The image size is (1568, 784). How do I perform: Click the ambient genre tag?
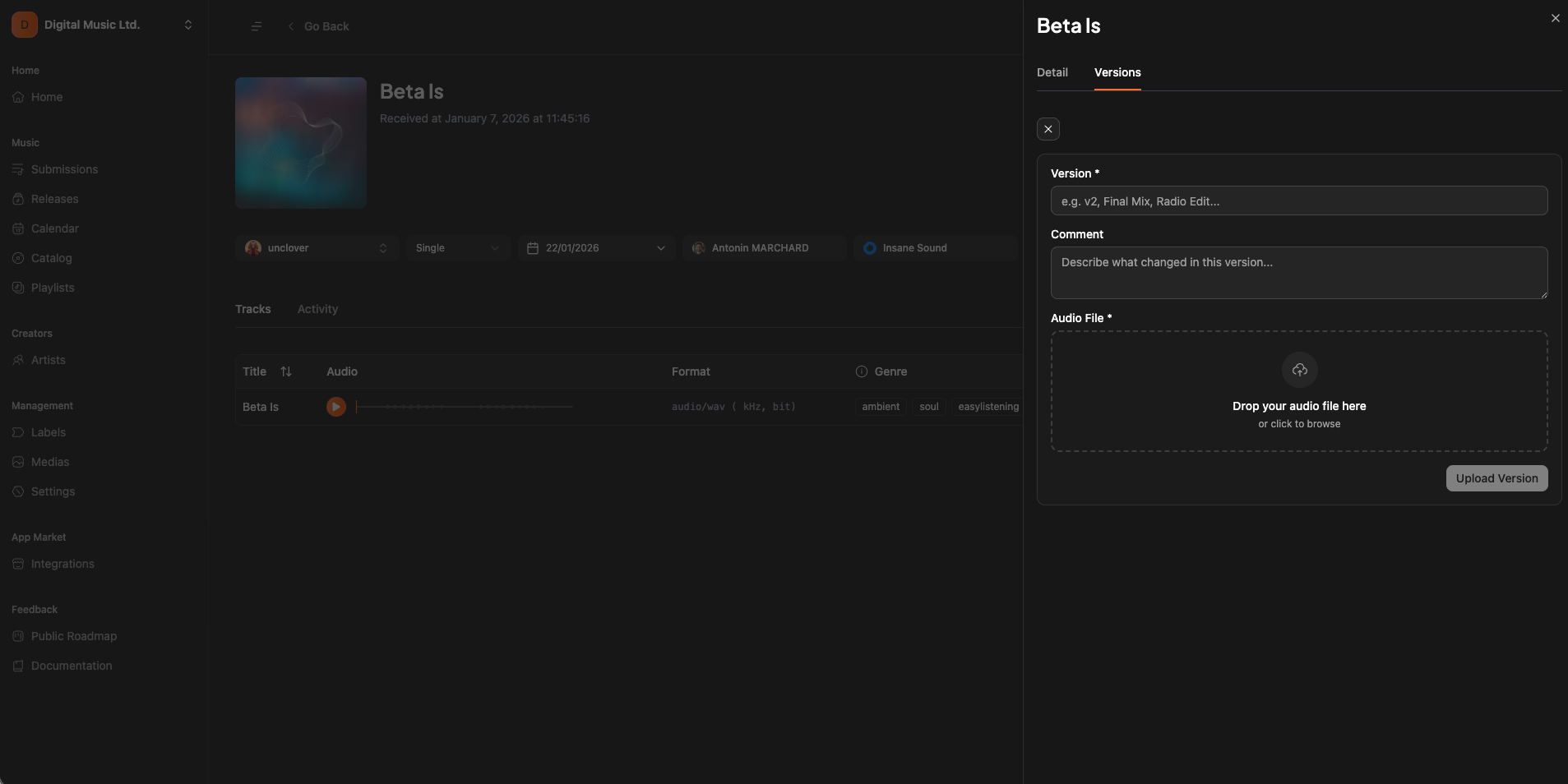coord(881,407)
